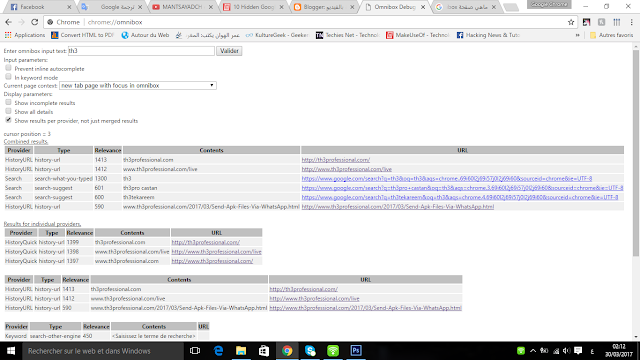Viewport: 640px width, 360px height.
Task: Open the action center notification icon
Action: click(x=578, y=351)
